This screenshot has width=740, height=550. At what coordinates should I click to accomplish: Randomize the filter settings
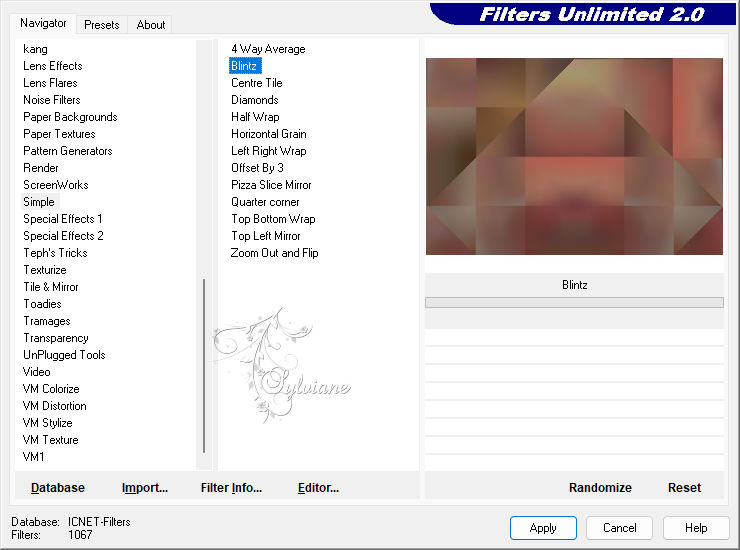(x=600, y=487)
